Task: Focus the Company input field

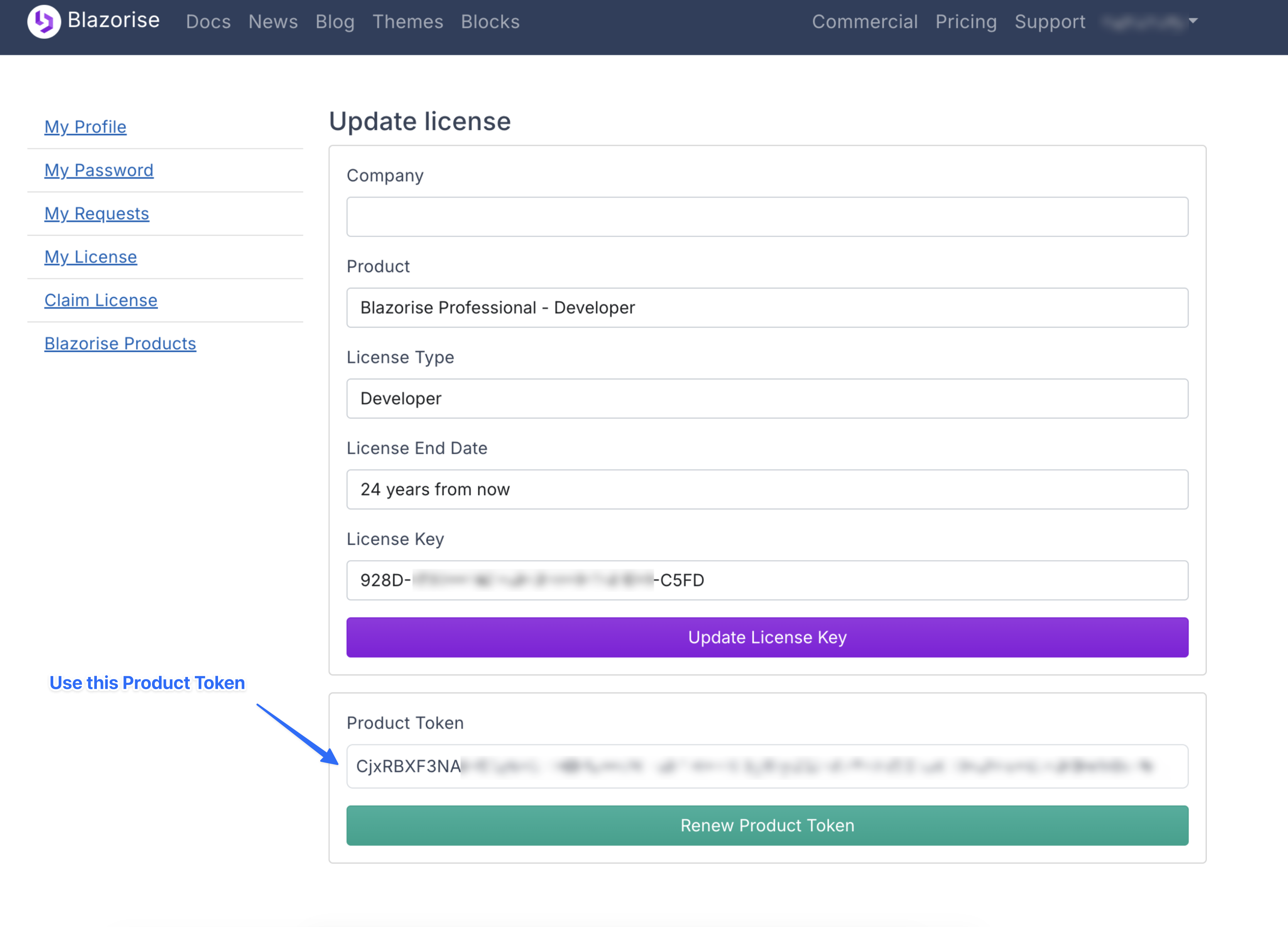Action: click(767, 217)
